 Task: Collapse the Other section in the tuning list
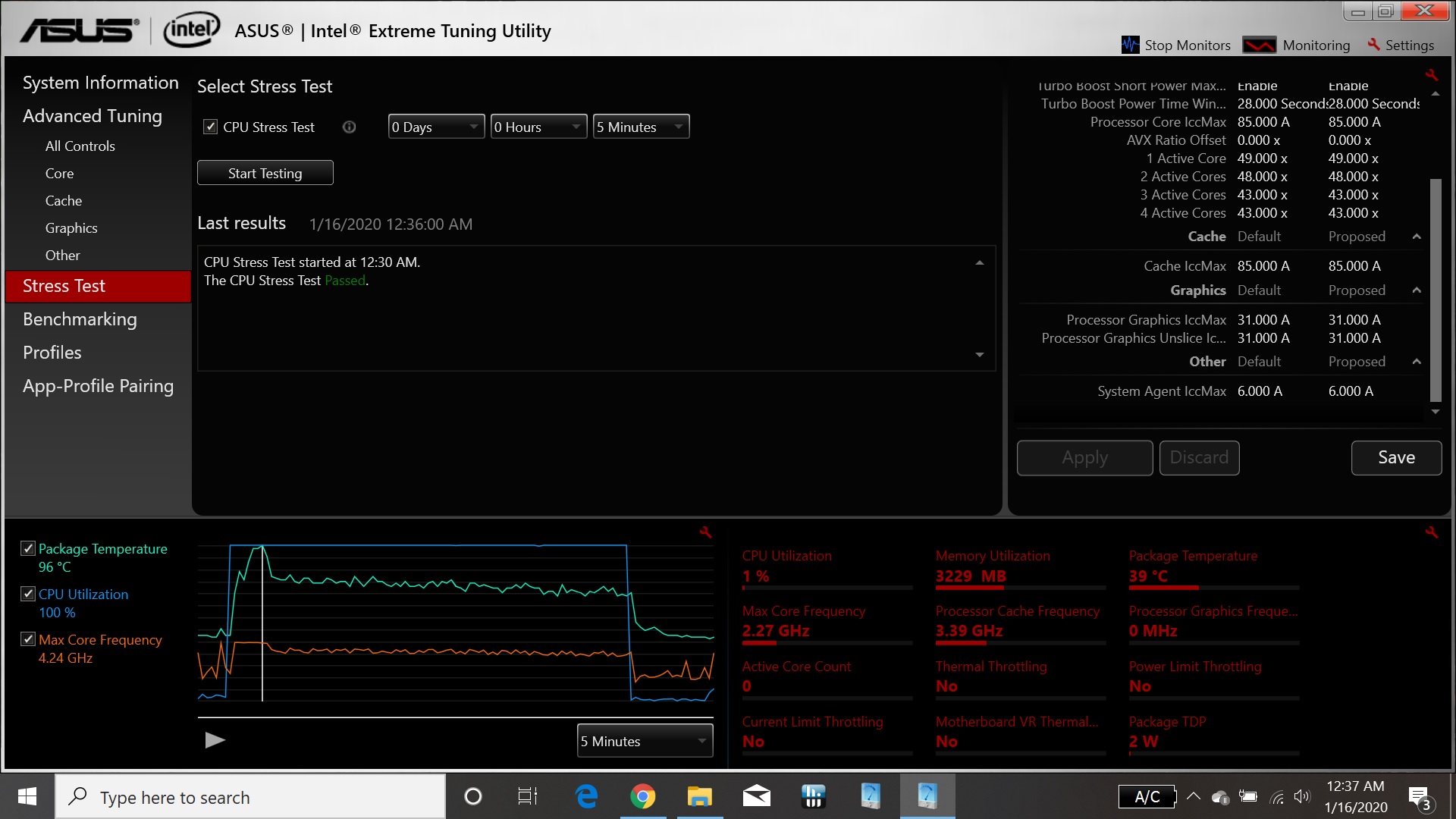(1417, 362)
